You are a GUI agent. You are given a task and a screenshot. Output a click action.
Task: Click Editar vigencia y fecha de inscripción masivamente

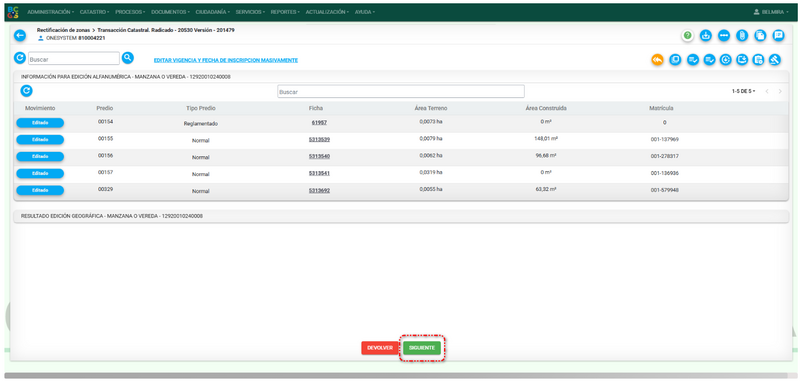pyautogui.click(x=226, y=60)
